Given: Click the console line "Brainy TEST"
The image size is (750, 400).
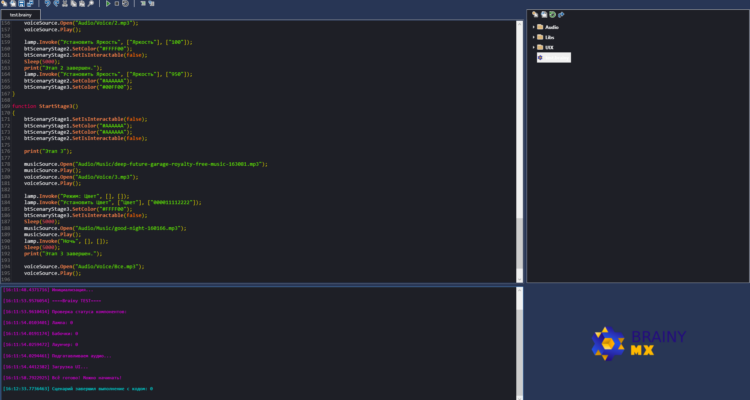Looking at the screenshot, I should click(x=52, y=301).
